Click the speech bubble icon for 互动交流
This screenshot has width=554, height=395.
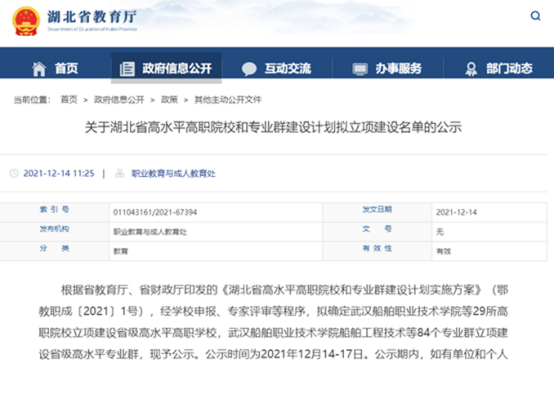click(249, 69)
